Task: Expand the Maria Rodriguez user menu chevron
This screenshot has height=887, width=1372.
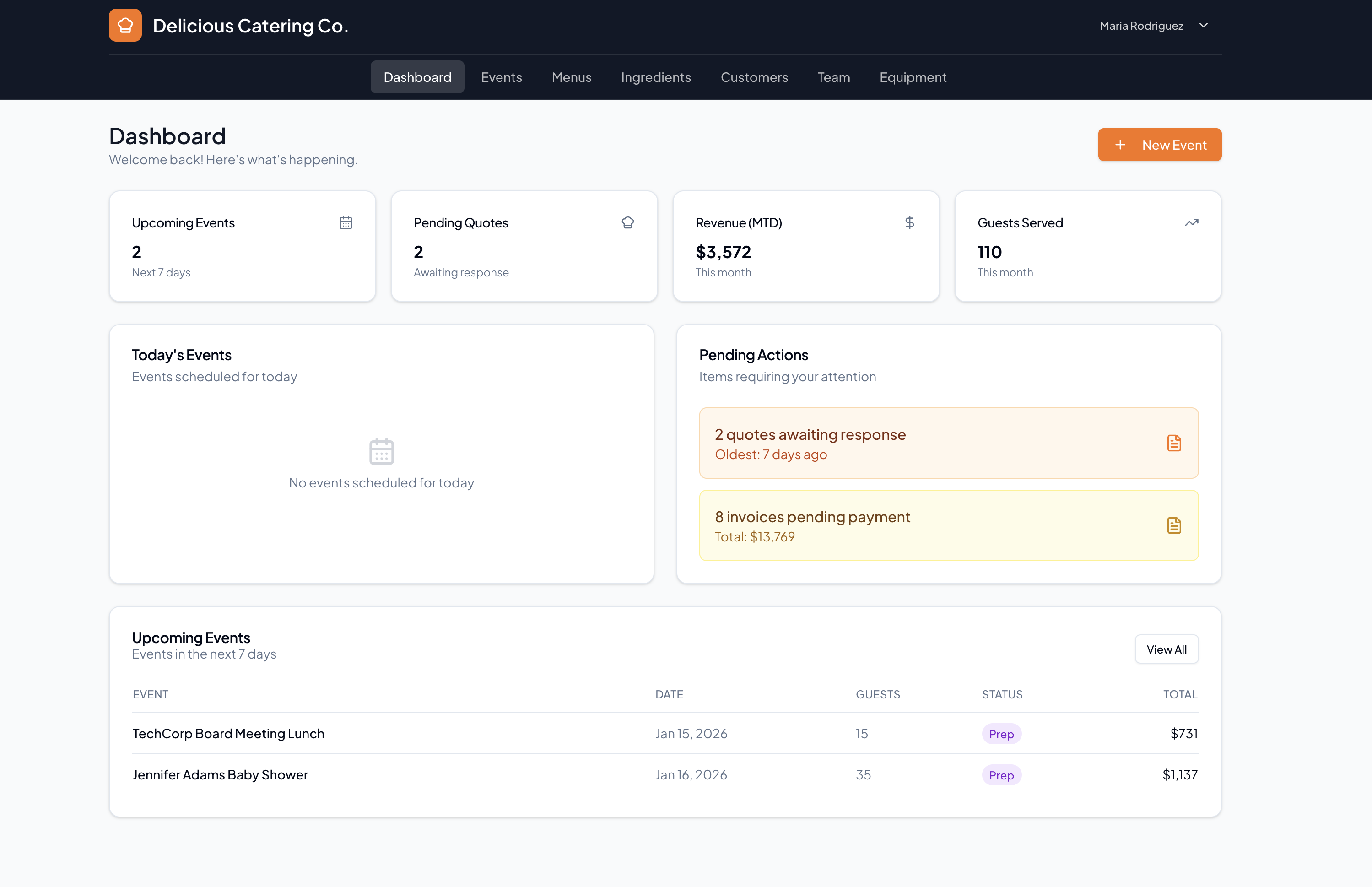Action: coord(1203,25)
